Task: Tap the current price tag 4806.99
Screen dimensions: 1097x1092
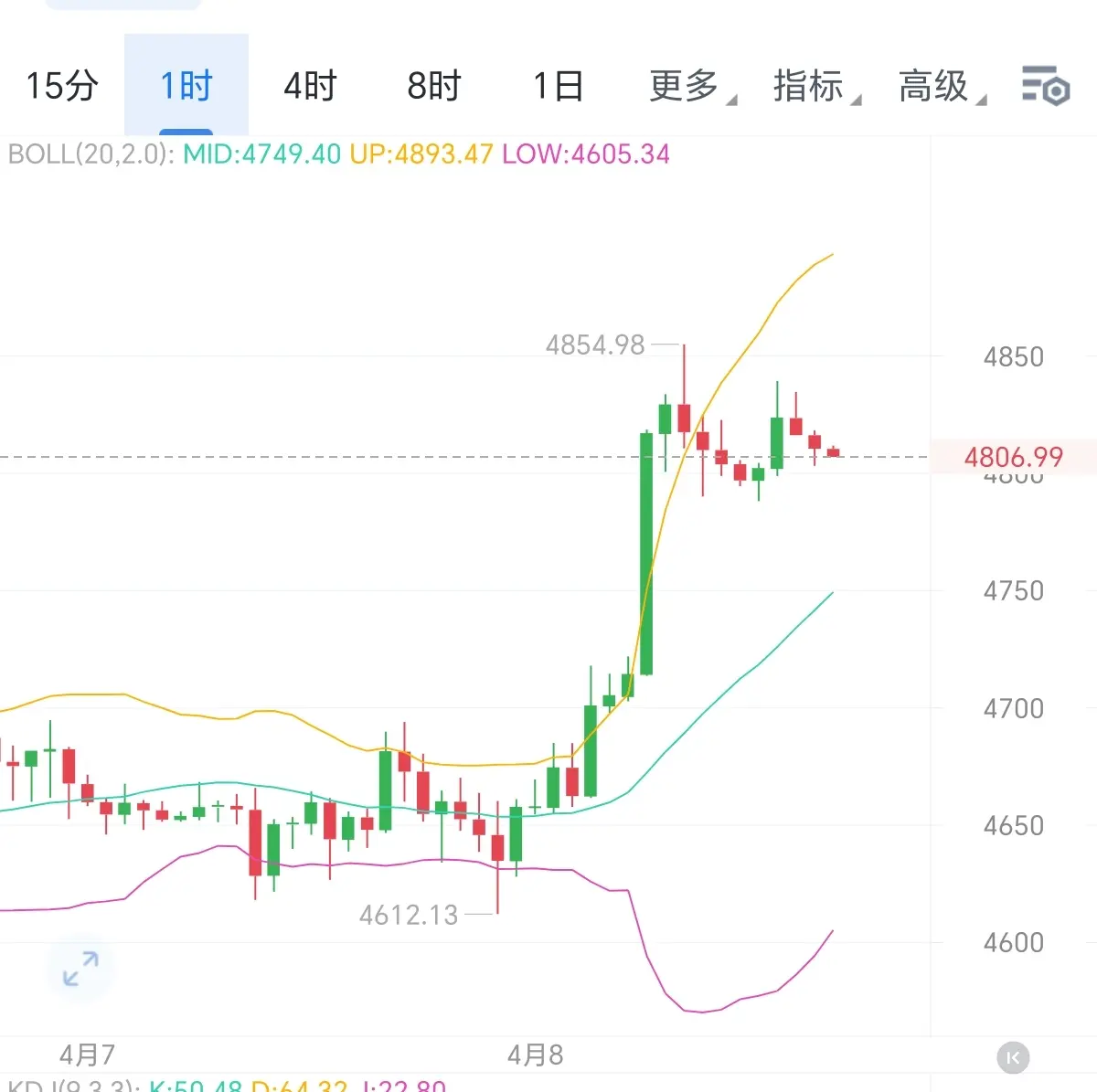Action: click(1014, 456)
